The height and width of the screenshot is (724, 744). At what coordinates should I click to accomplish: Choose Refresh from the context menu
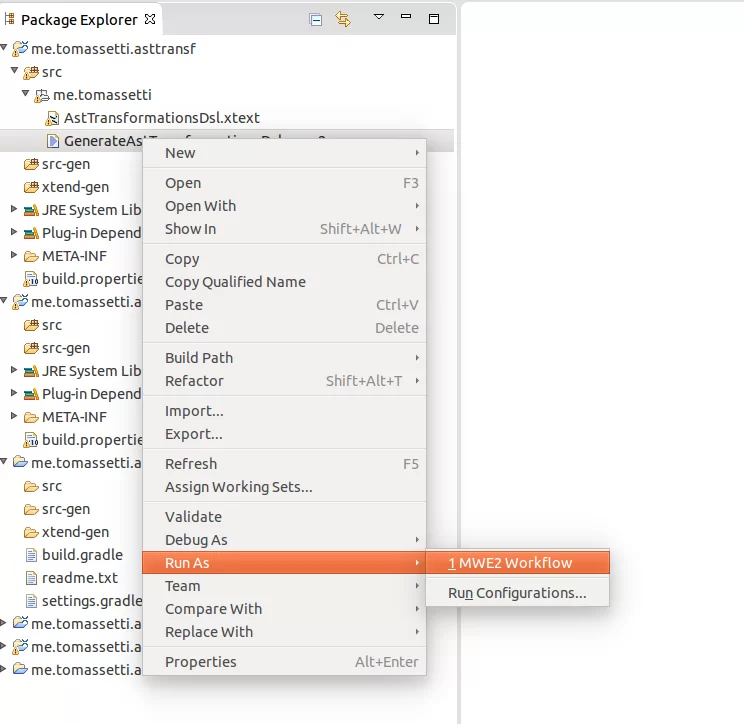tap(284, 464)
